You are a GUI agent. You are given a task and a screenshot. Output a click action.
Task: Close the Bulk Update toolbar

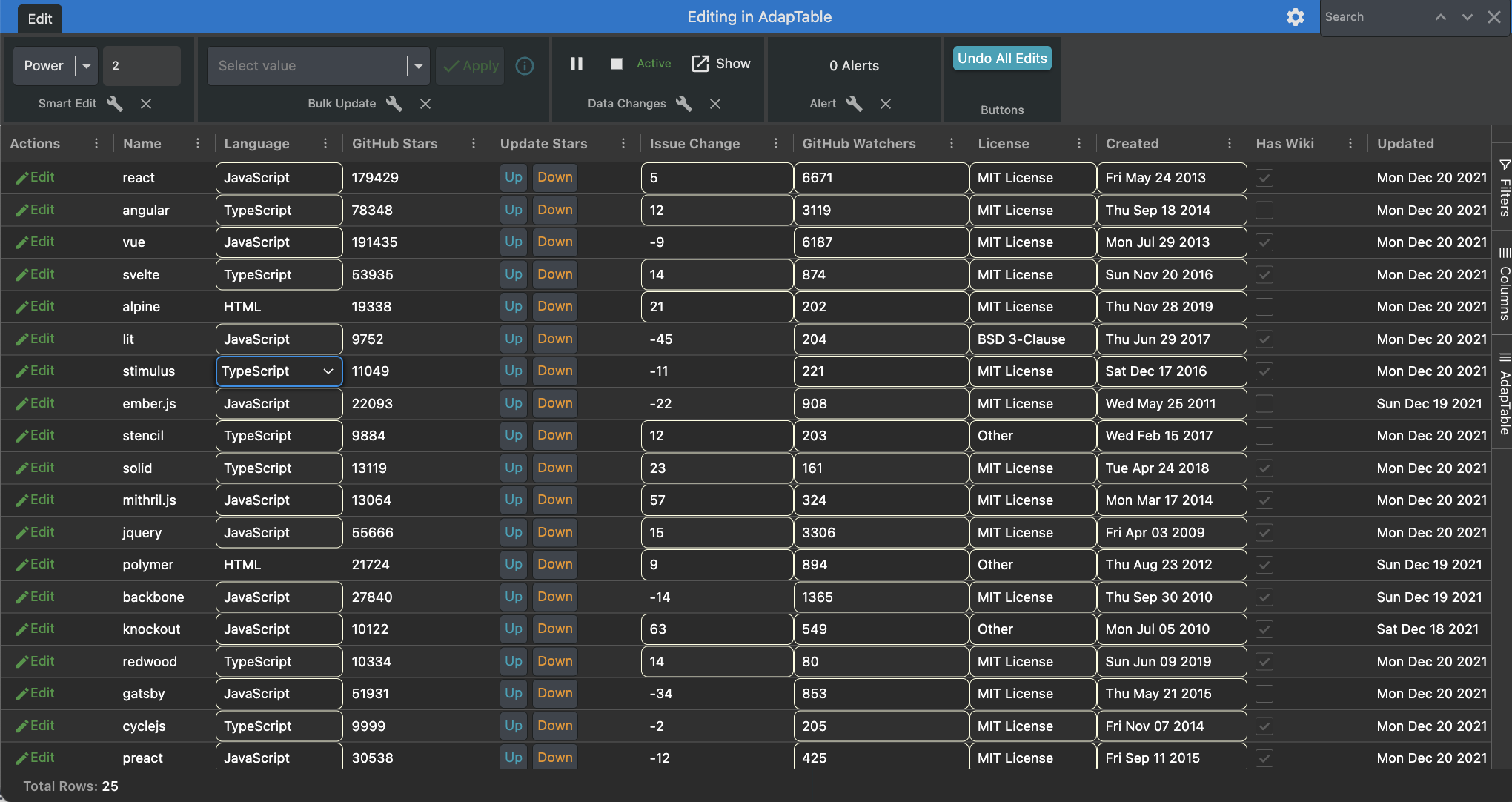(425, 104)
